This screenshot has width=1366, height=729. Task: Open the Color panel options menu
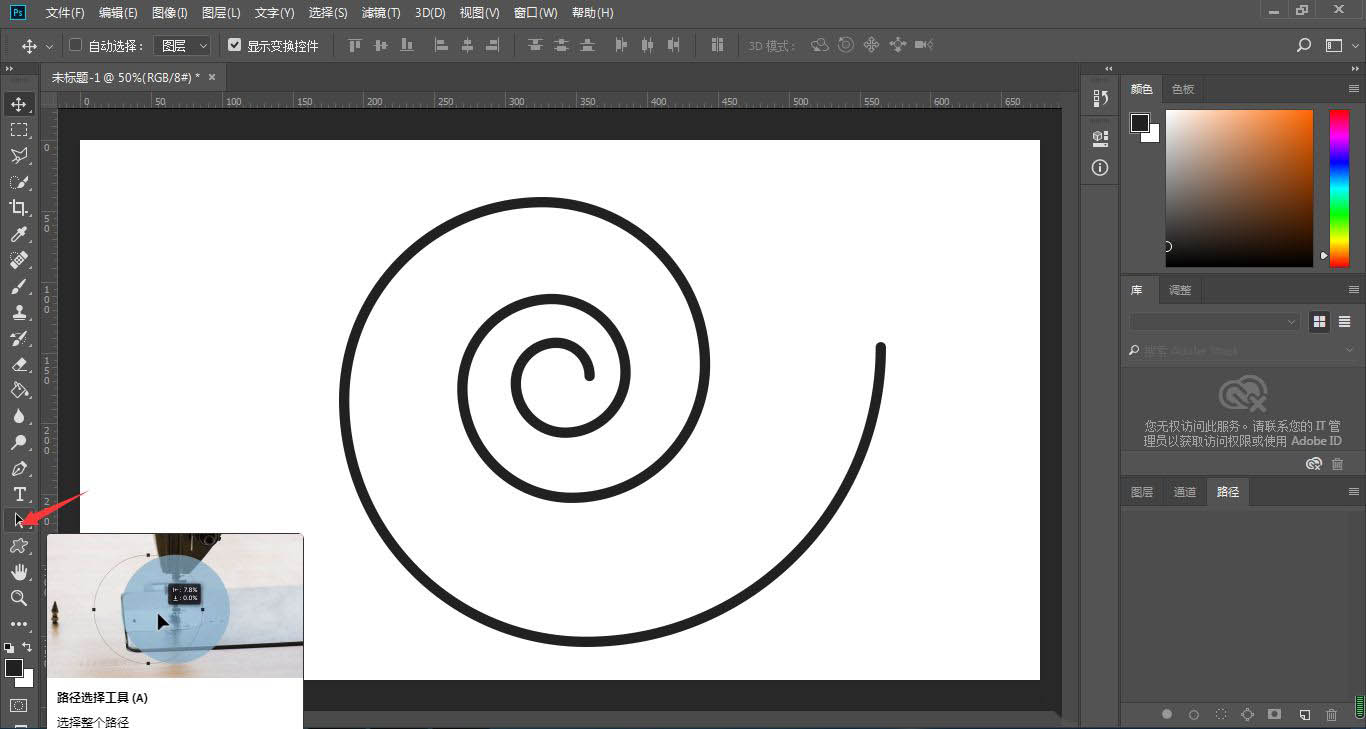point(1353,89)
